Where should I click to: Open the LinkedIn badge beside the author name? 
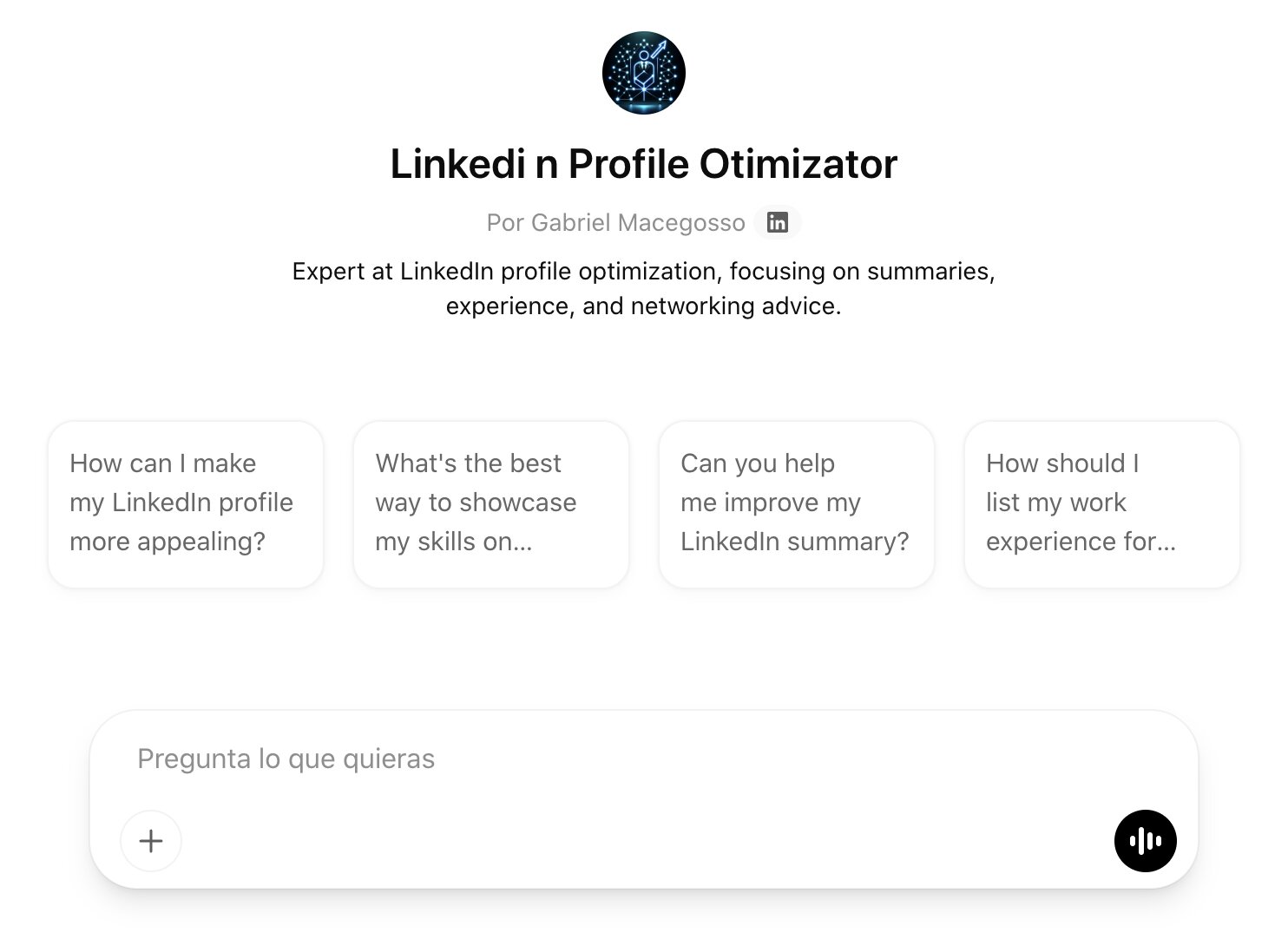tap(777, 223)
